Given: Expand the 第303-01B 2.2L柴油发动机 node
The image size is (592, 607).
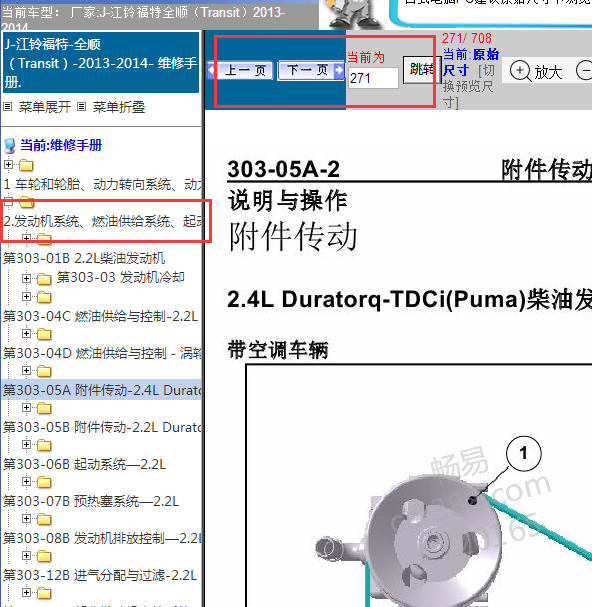Looking at the screenshot, I should pyautogui.click(x=26, y=238).
